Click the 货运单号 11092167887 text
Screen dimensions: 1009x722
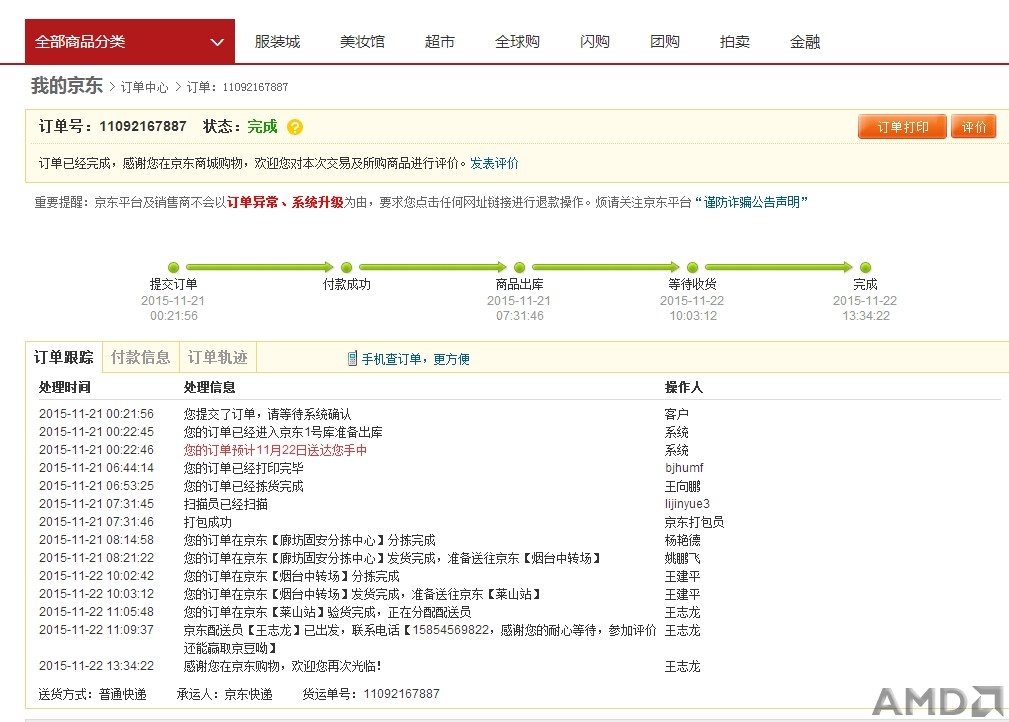[x=371, y=694]
